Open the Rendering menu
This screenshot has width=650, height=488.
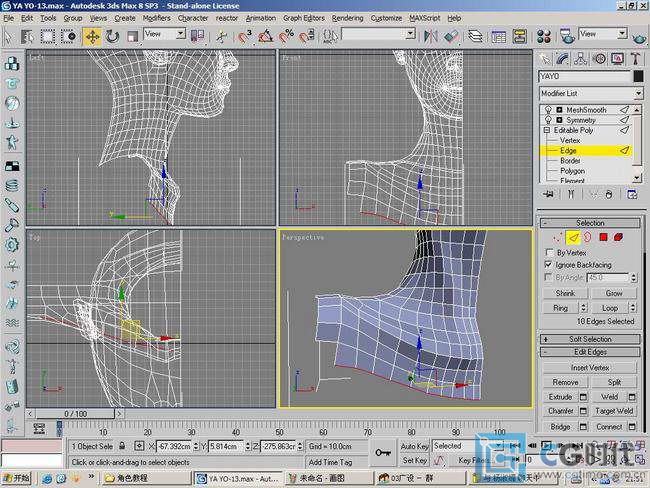[347, 18]
